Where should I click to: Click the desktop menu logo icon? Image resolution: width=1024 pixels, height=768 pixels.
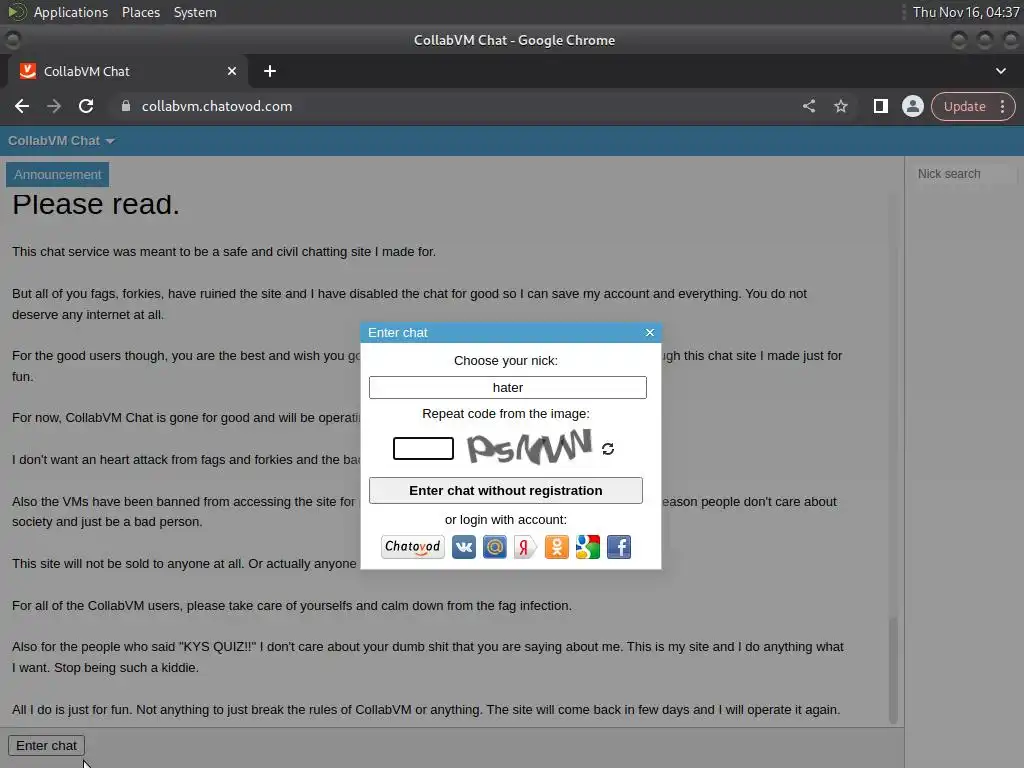point(16,12)
